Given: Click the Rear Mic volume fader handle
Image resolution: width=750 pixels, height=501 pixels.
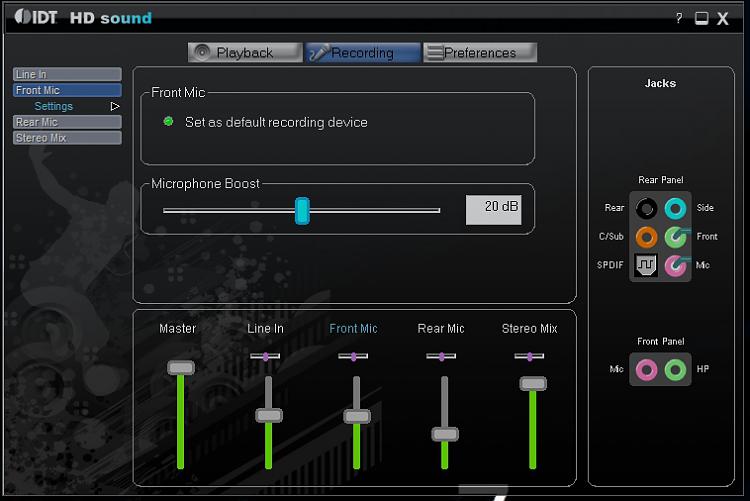Looking at the screenshot, I should (445, 434).
